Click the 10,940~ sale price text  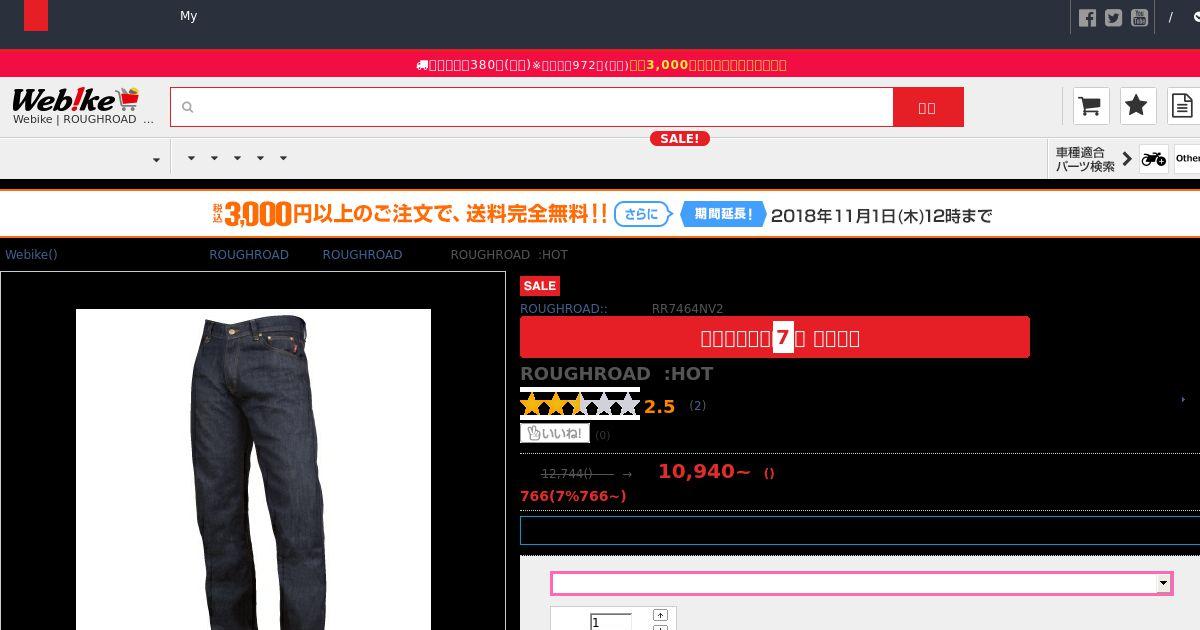point(704,471)
